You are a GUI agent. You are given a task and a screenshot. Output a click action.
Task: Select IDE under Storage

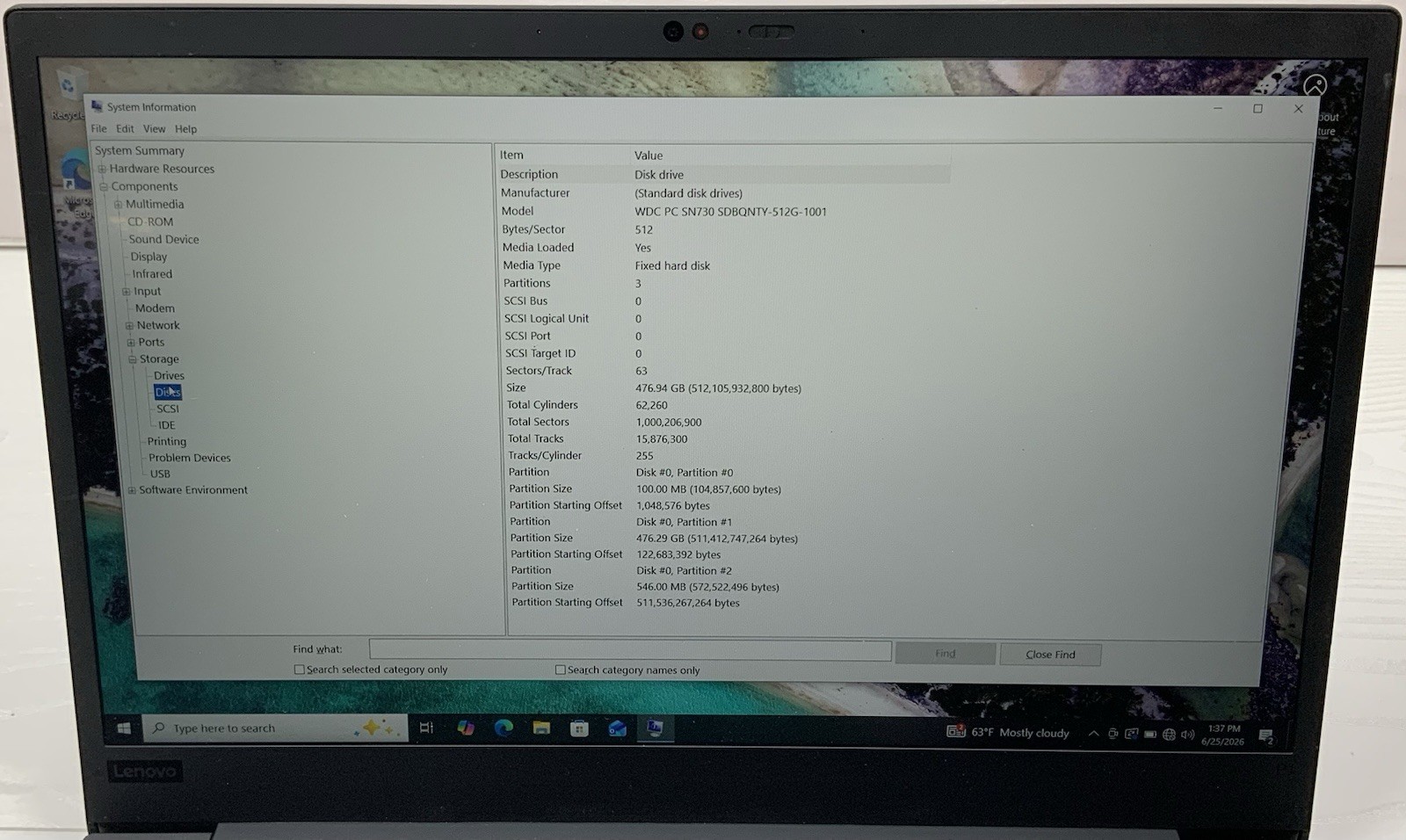point(166,424)
